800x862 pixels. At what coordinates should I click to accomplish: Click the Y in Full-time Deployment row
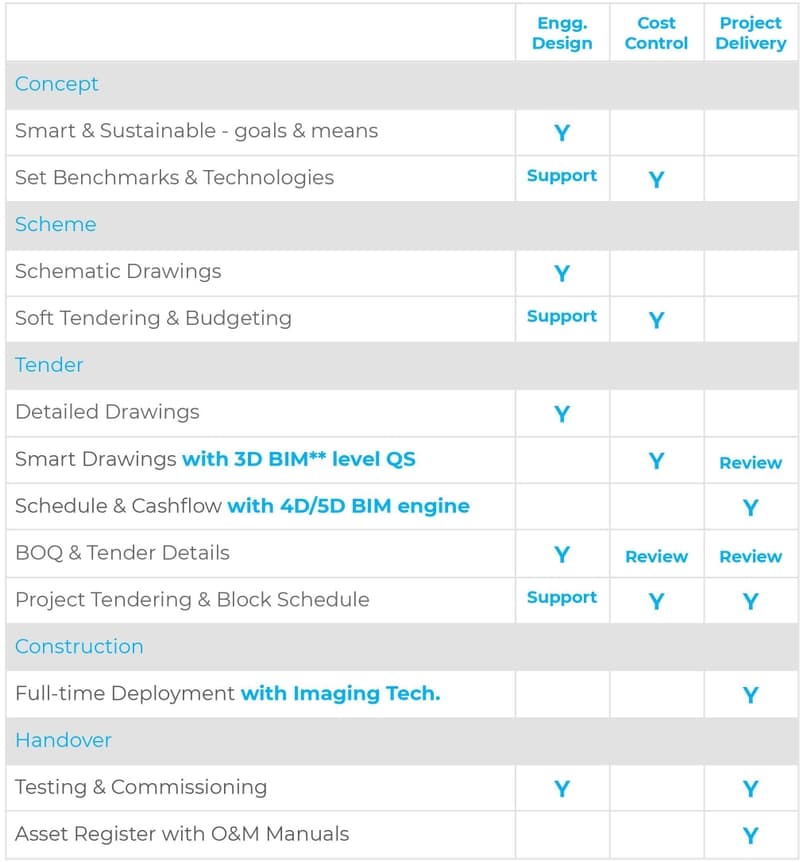[x=750, y=695]
